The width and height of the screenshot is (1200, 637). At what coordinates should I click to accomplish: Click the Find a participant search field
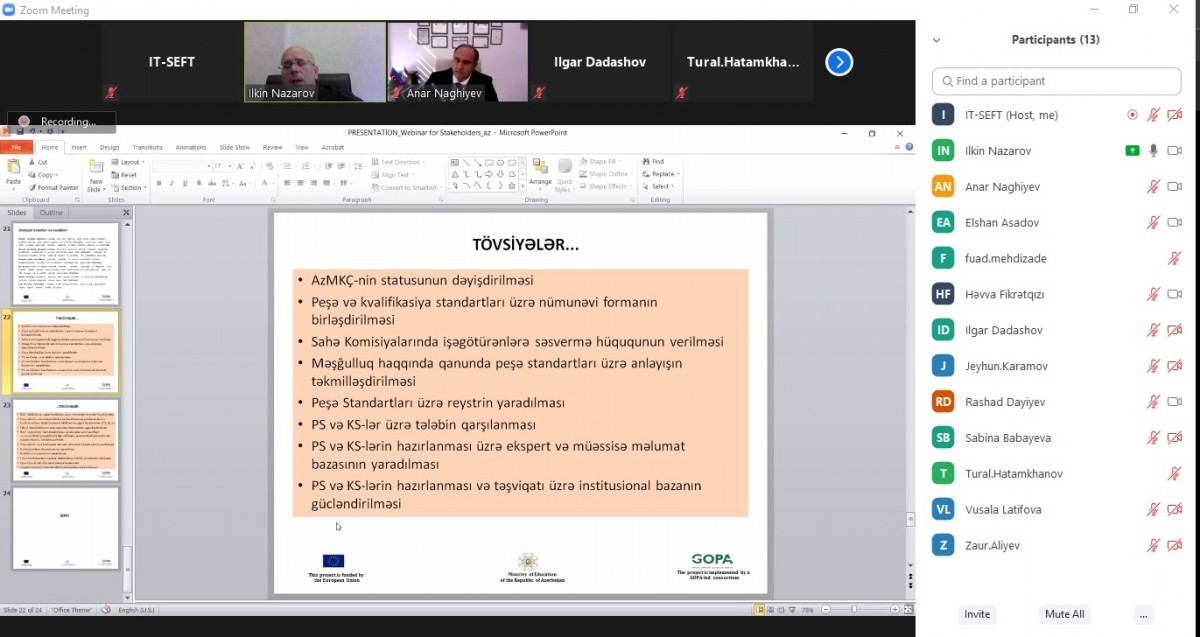[1056, 81]
